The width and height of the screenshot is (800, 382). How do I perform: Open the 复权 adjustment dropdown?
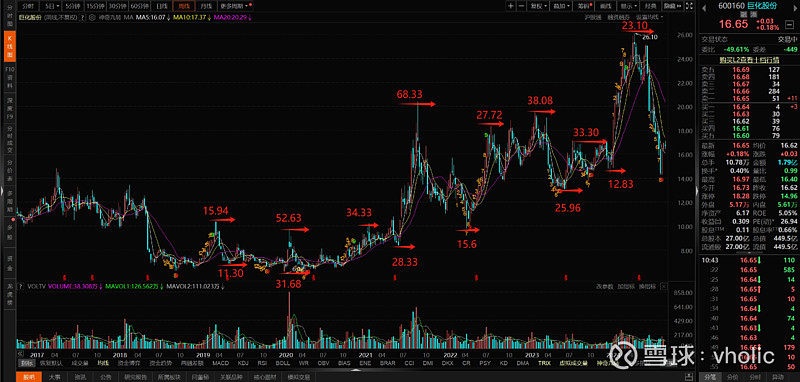[x=538, y=6]
